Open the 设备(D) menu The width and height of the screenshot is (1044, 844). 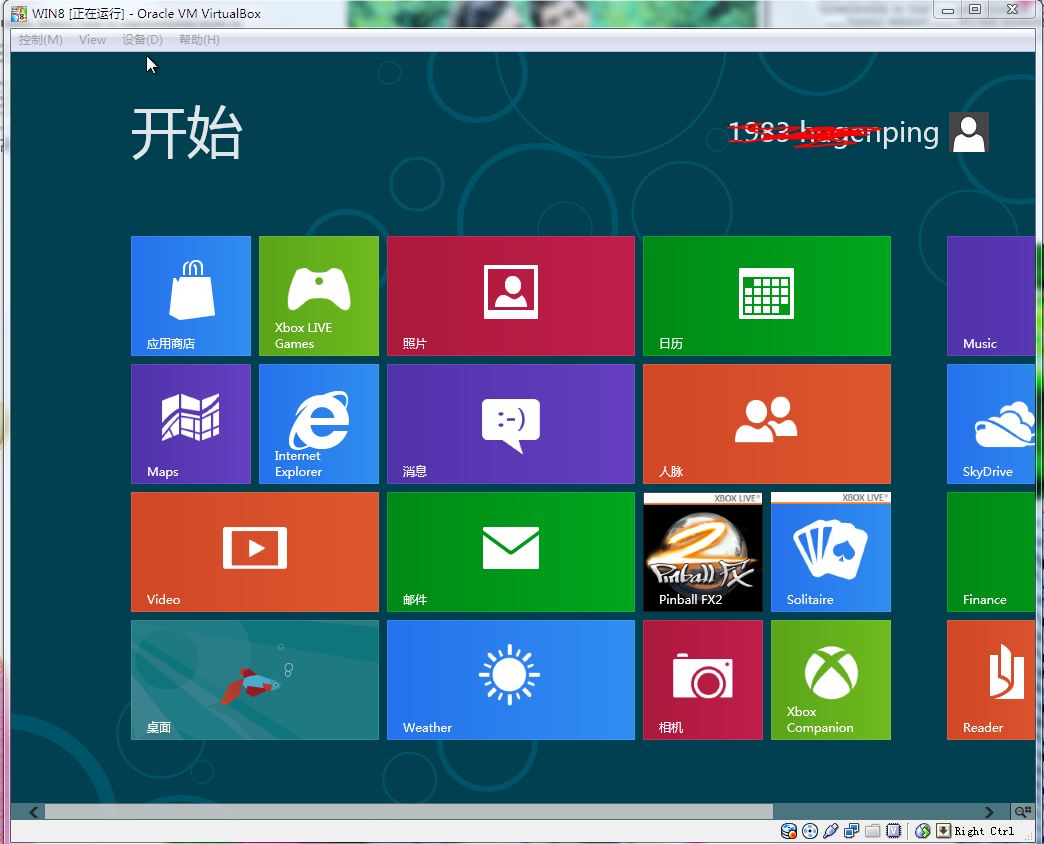click(142, 40)
